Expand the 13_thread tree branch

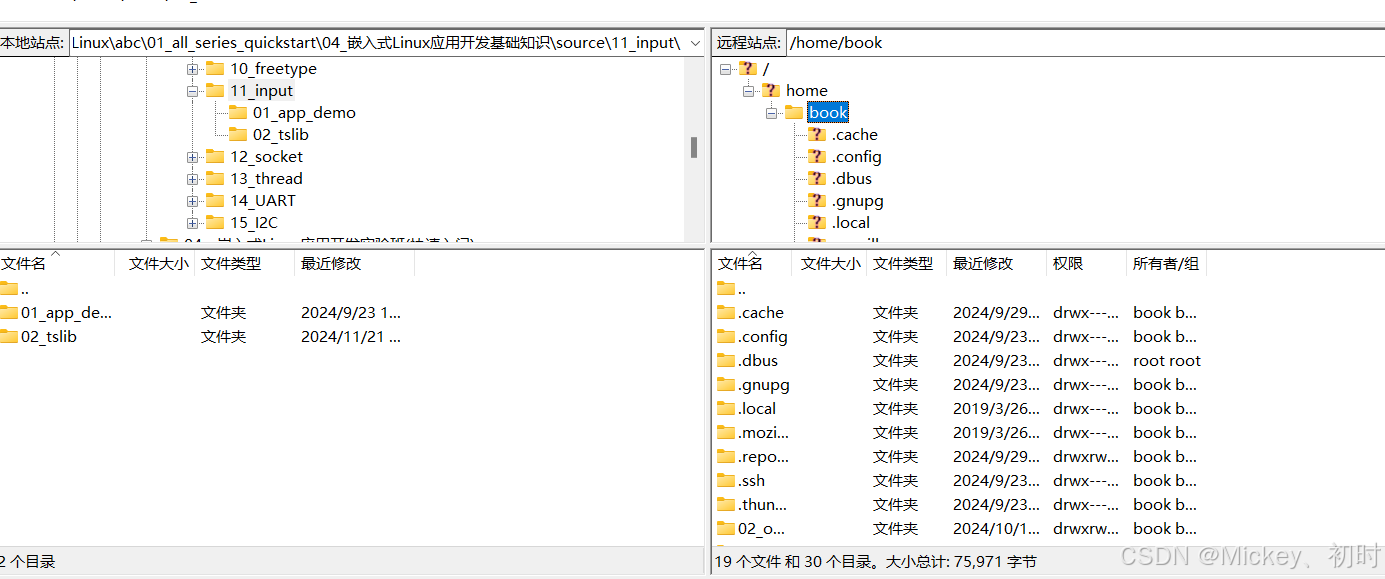(x=192, y=178)
